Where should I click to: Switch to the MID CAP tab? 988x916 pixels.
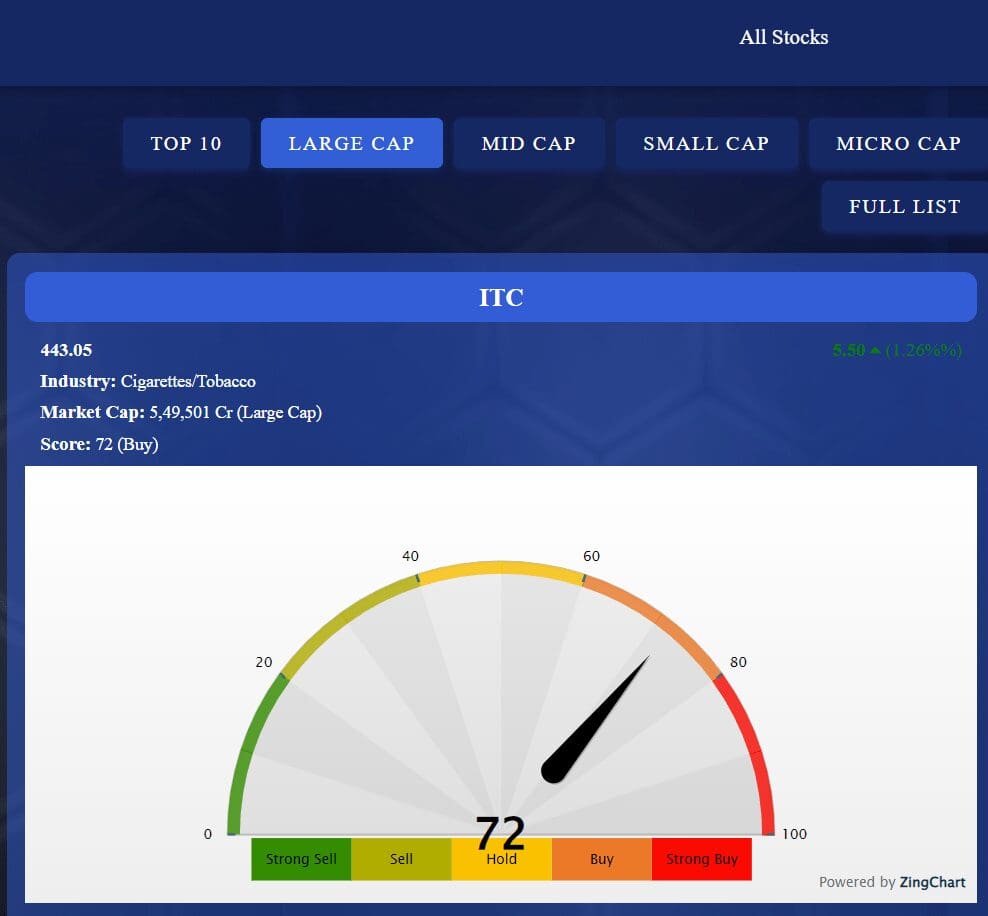[529, 143]
